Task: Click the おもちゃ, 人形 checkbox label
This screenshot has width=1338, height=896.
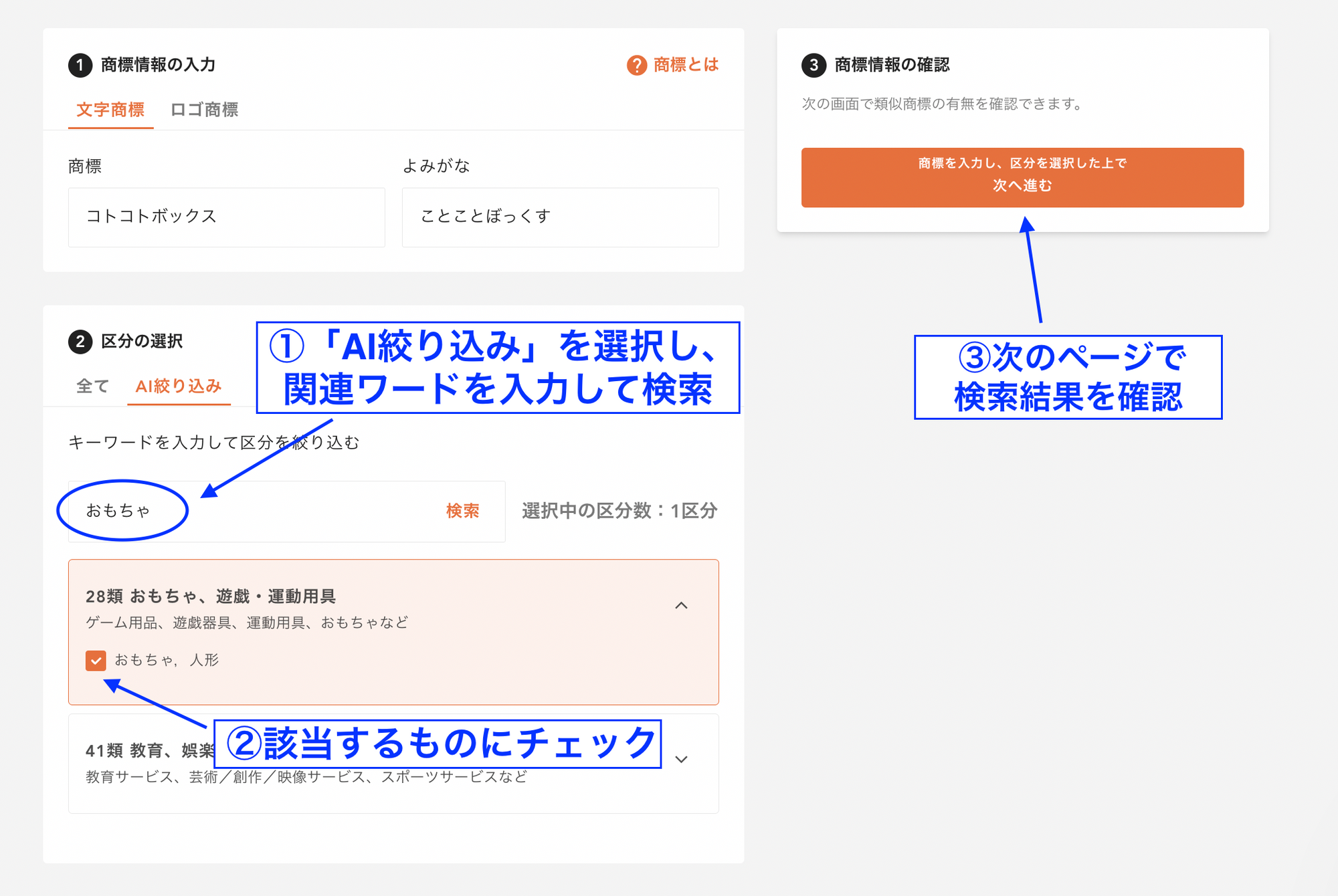Action: pos(167,661)
